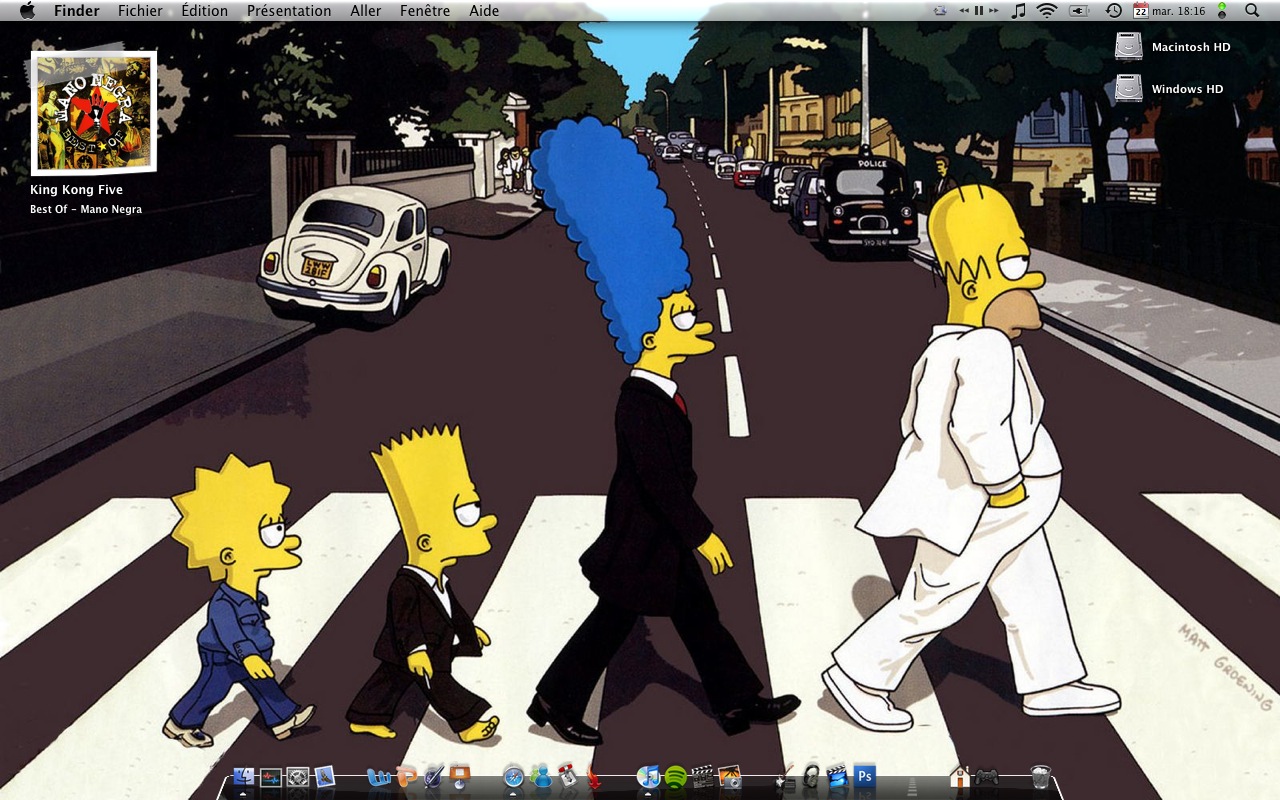Open the orange PowerPoint icon in Dock
Screen dimensions: 1280x800
click(406, 777)
